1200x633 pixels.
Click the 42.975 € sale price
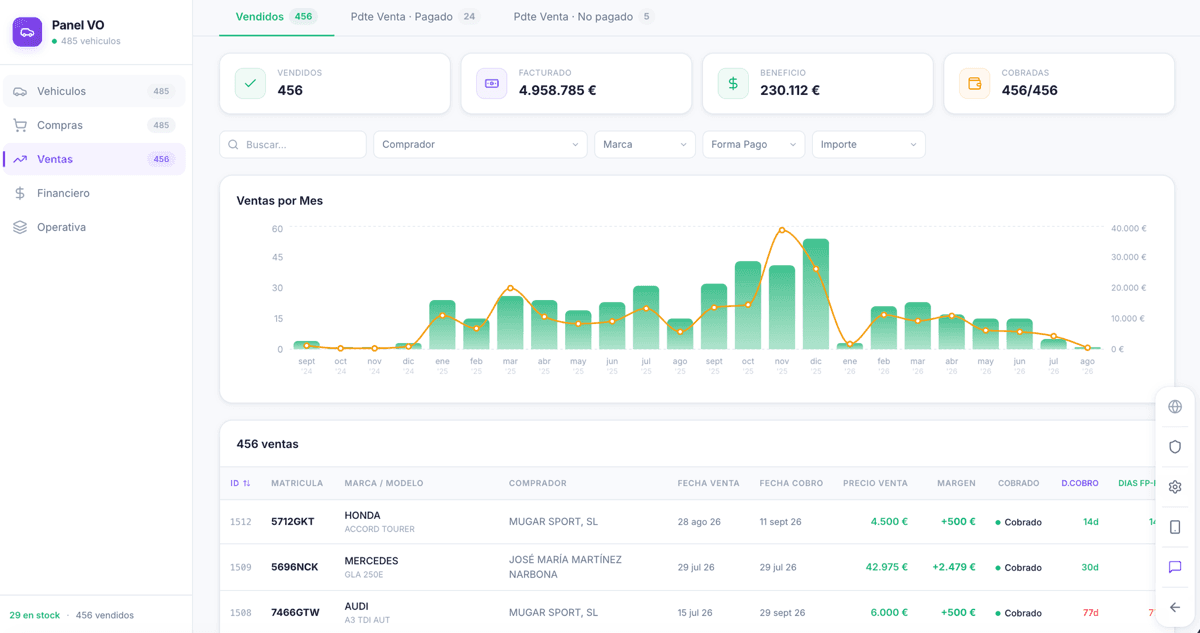point(887,567)
